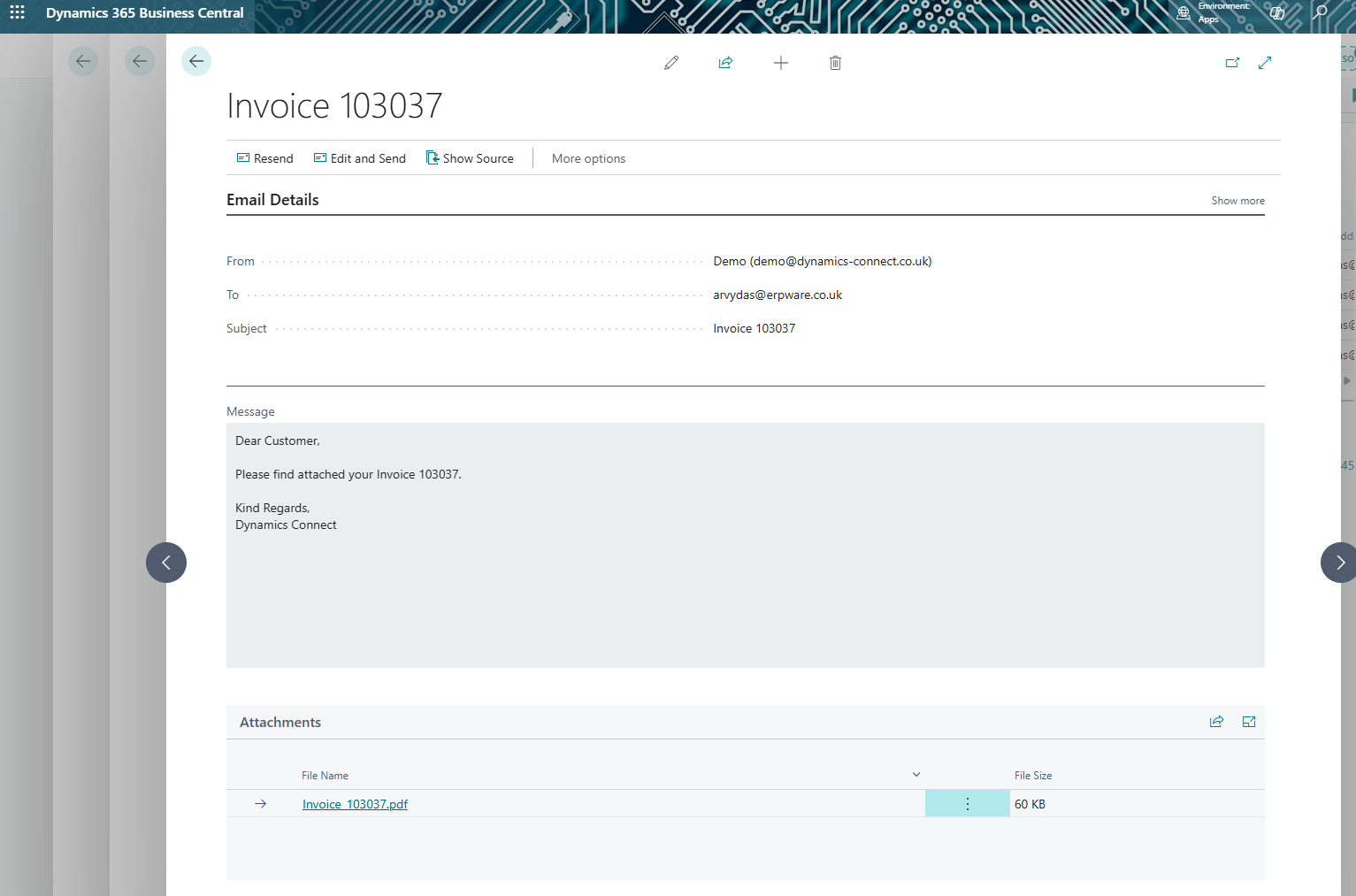Viewport: 1356px width, 896px height.
Task: Click the plus icon to create new
Action: pyautogui.click(x=780, y=63)
